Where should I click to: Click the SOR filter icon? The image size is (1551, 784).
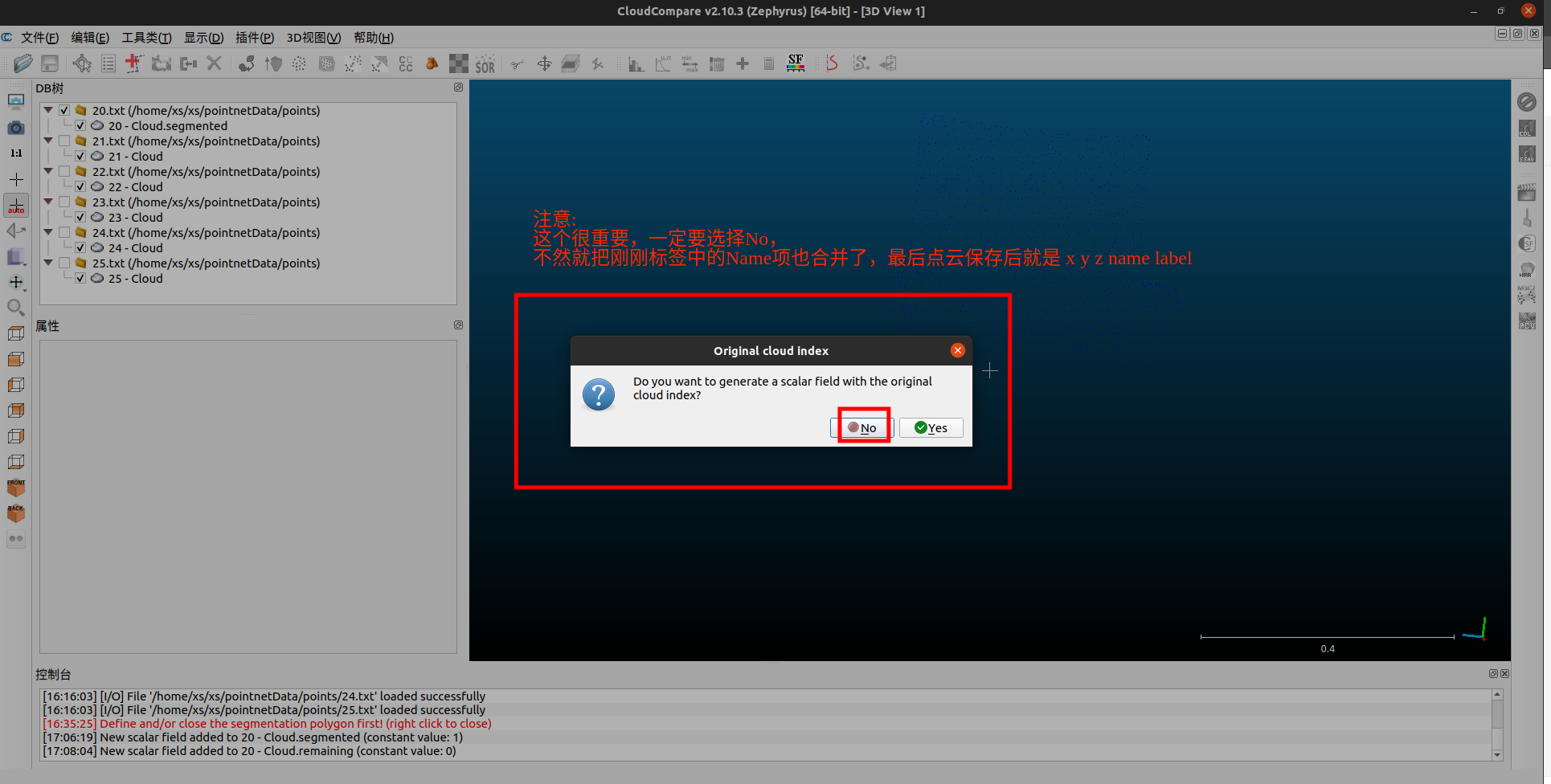coord(485,63)
